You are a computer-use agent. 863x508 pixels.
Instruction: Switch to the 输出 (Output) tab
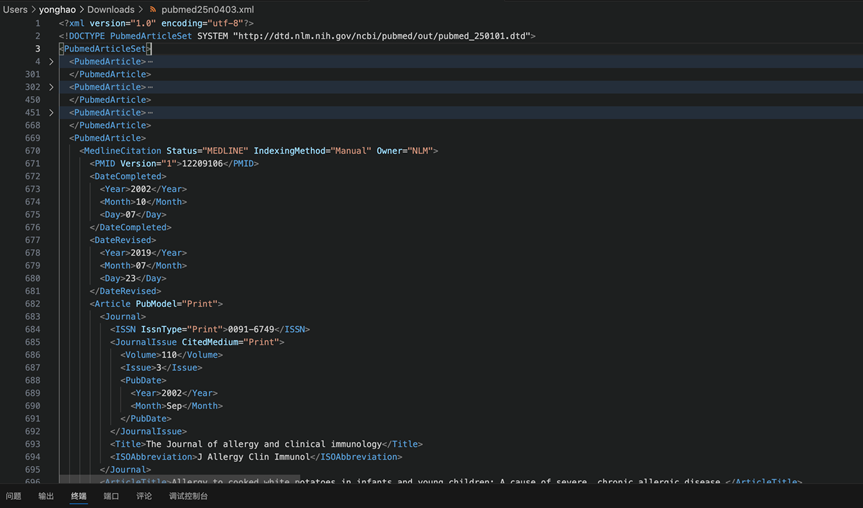tap(46, 496)
